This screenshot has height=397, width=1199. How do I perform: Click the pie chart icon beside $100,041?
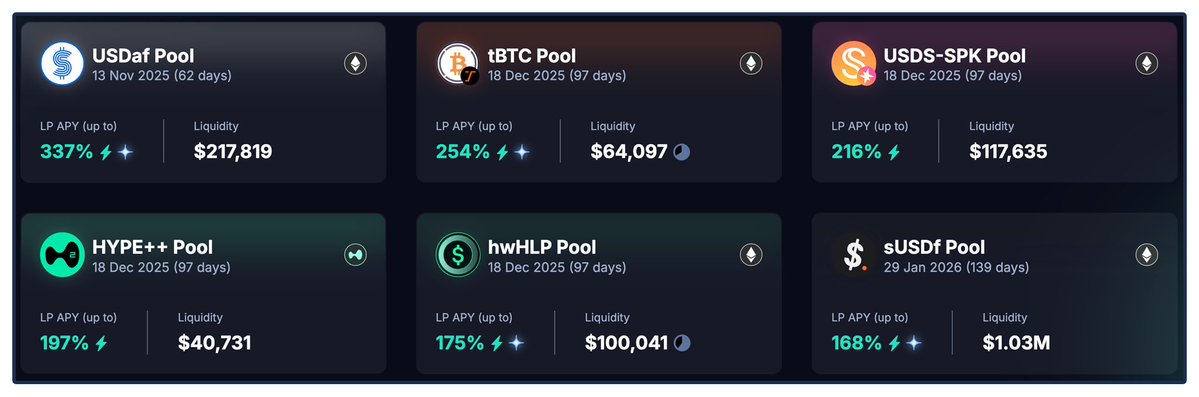click(x=681, y=343)
